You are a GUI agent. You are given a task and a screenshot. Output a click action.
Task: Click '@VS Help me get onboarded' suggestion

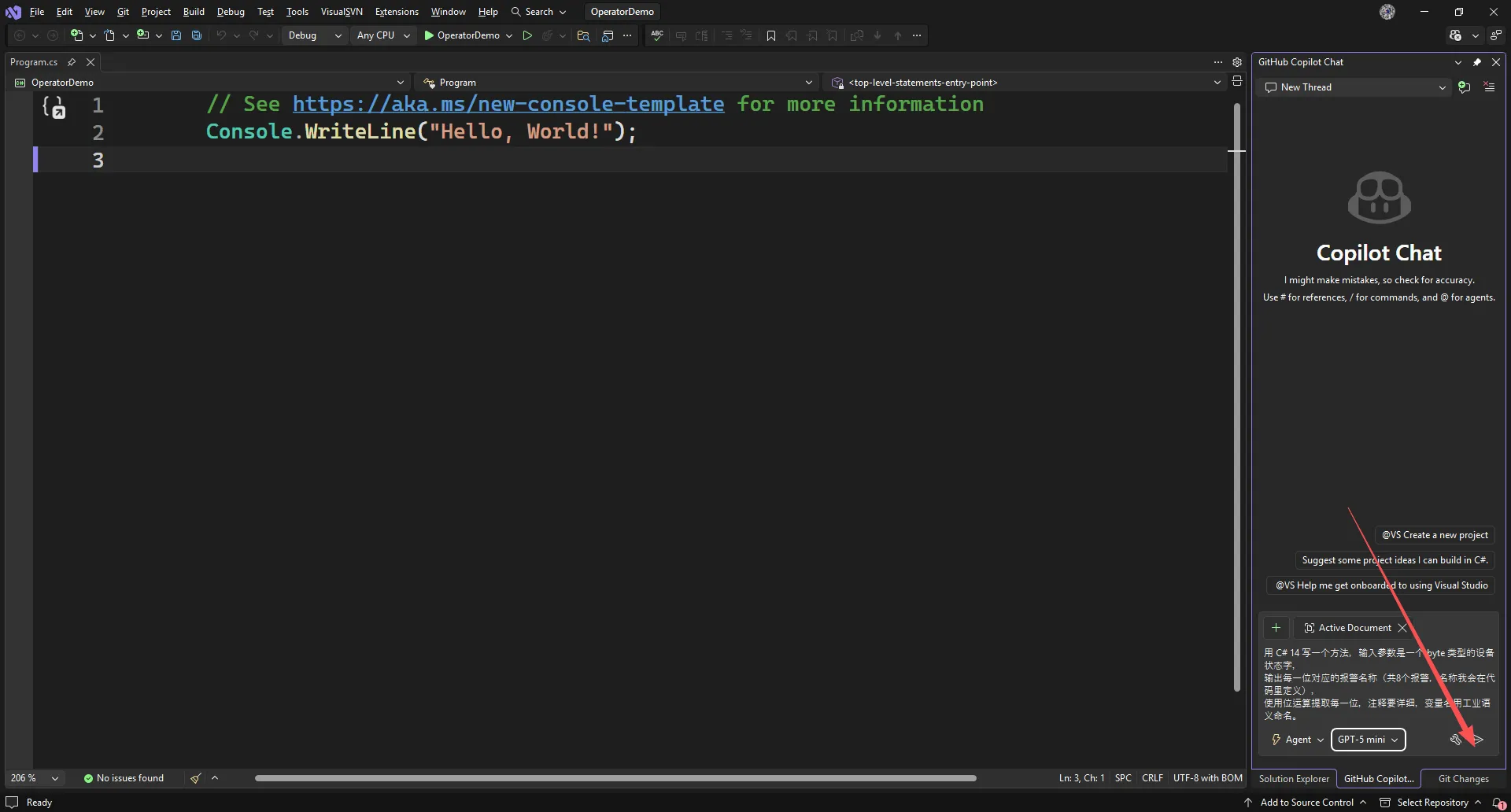(1381, 585)
